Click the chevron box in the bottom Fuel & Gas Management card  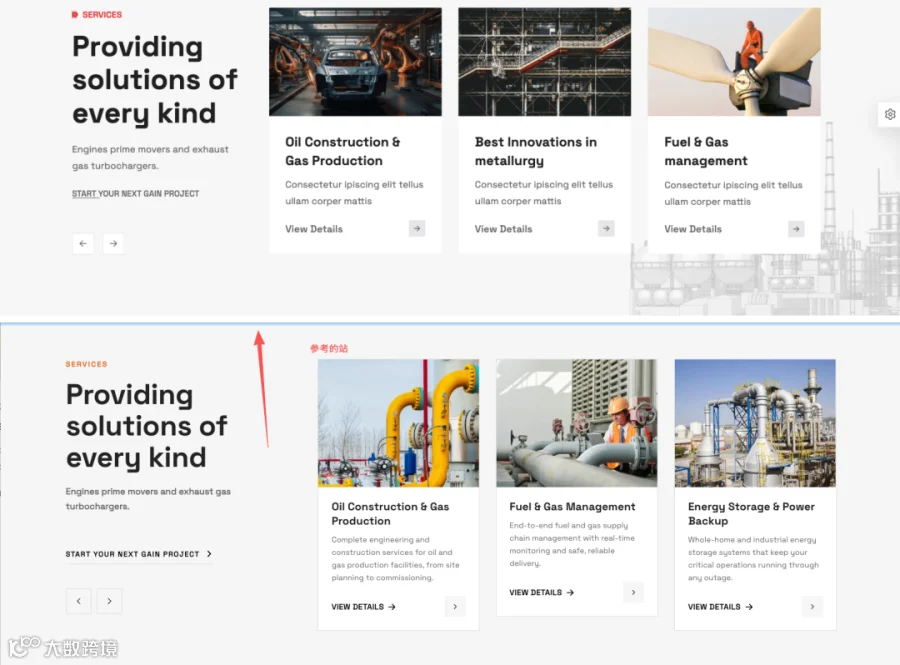click(633, 592)
